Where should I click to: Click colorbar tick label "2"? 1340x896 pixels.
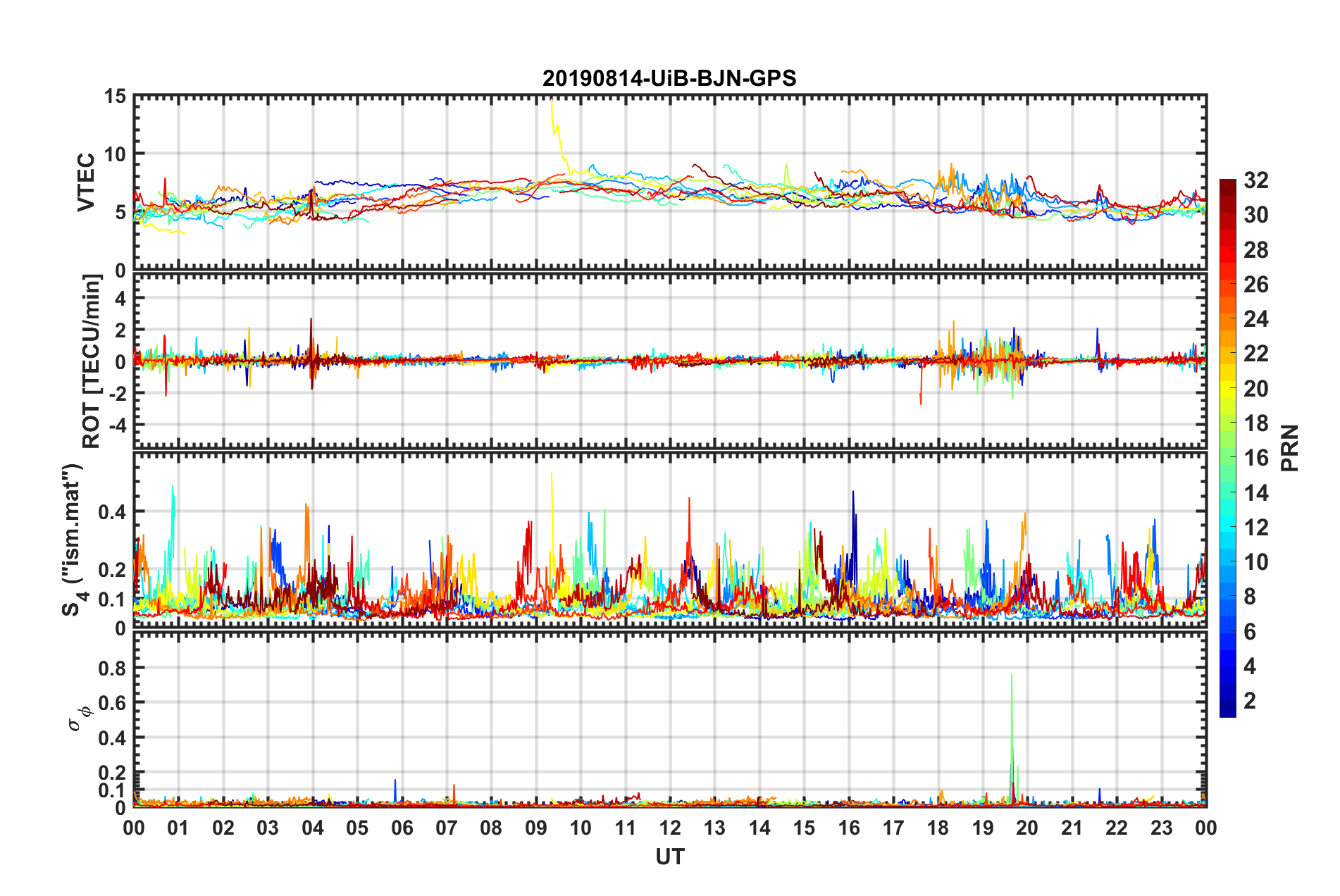(1250, 701)
